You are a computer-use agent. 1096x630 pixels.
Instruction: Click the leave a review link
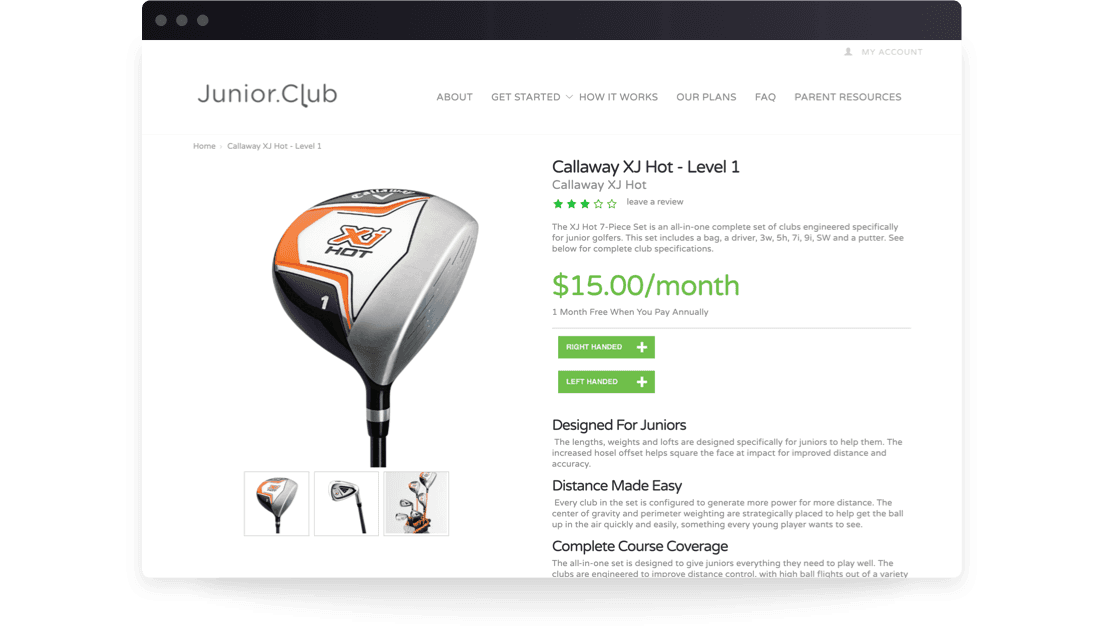tap(655, 202)
